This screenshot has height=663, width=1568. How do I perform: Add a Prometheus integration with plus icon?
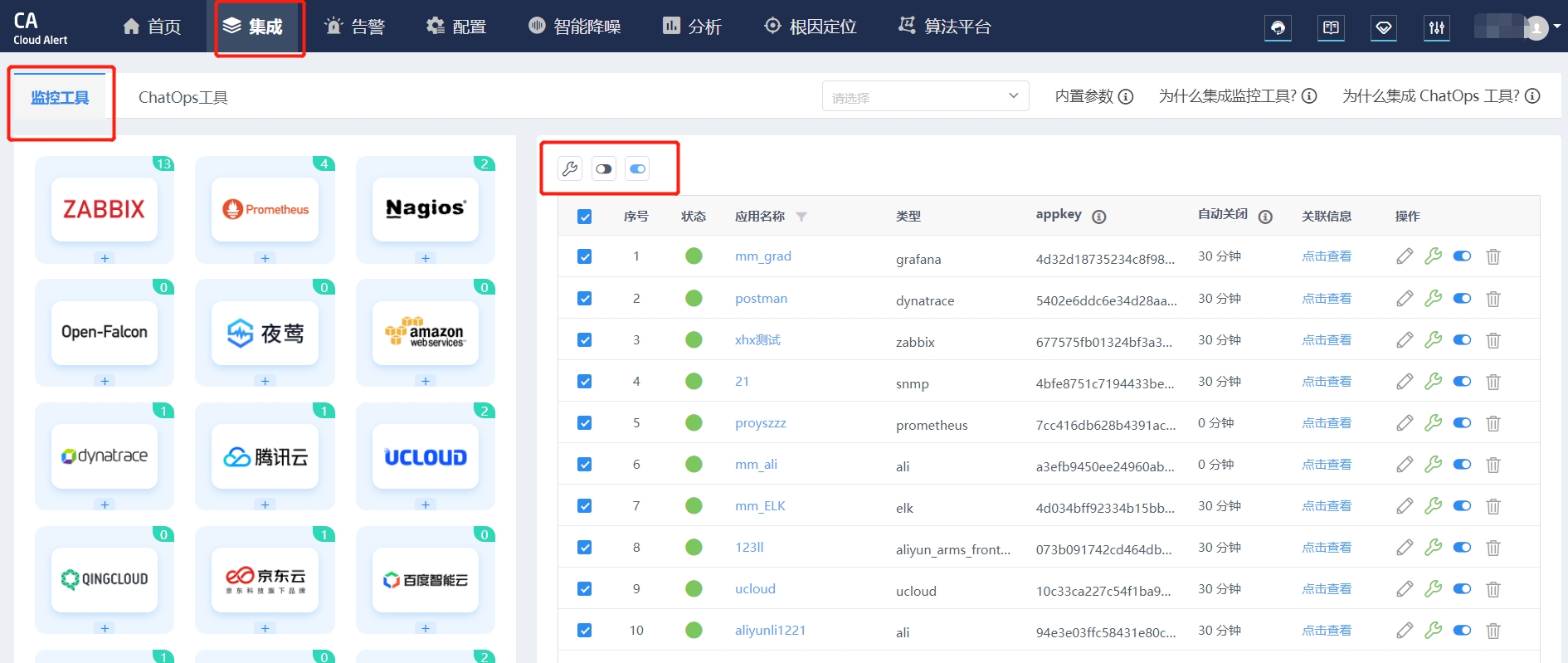[x=265, y=258]
